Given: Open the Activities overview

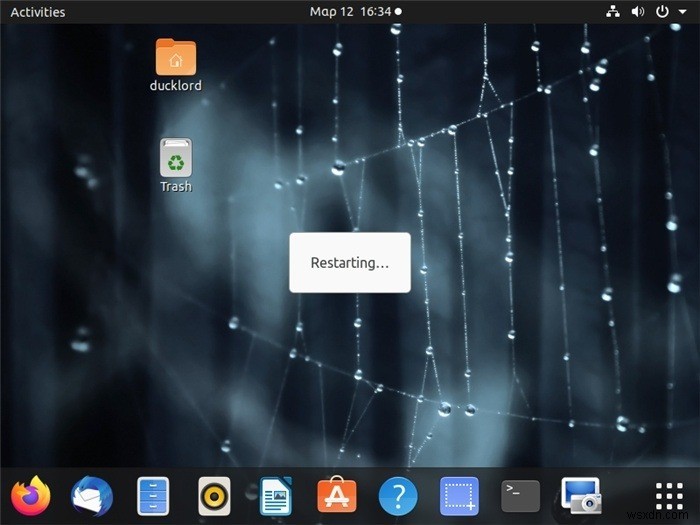Looking at the screenshot, I should pos(38,12).
